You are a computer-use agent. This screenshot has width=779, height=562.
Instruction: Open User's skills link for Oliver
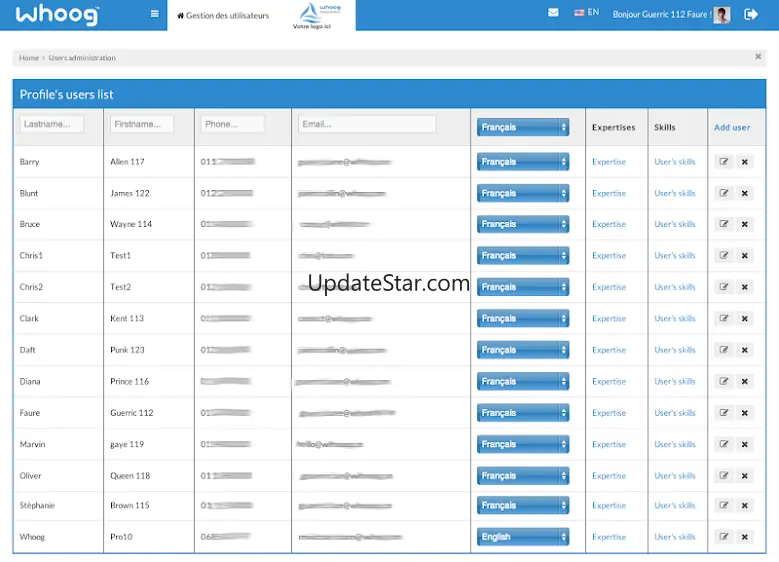pyautogui.click(x=675, y=476)
